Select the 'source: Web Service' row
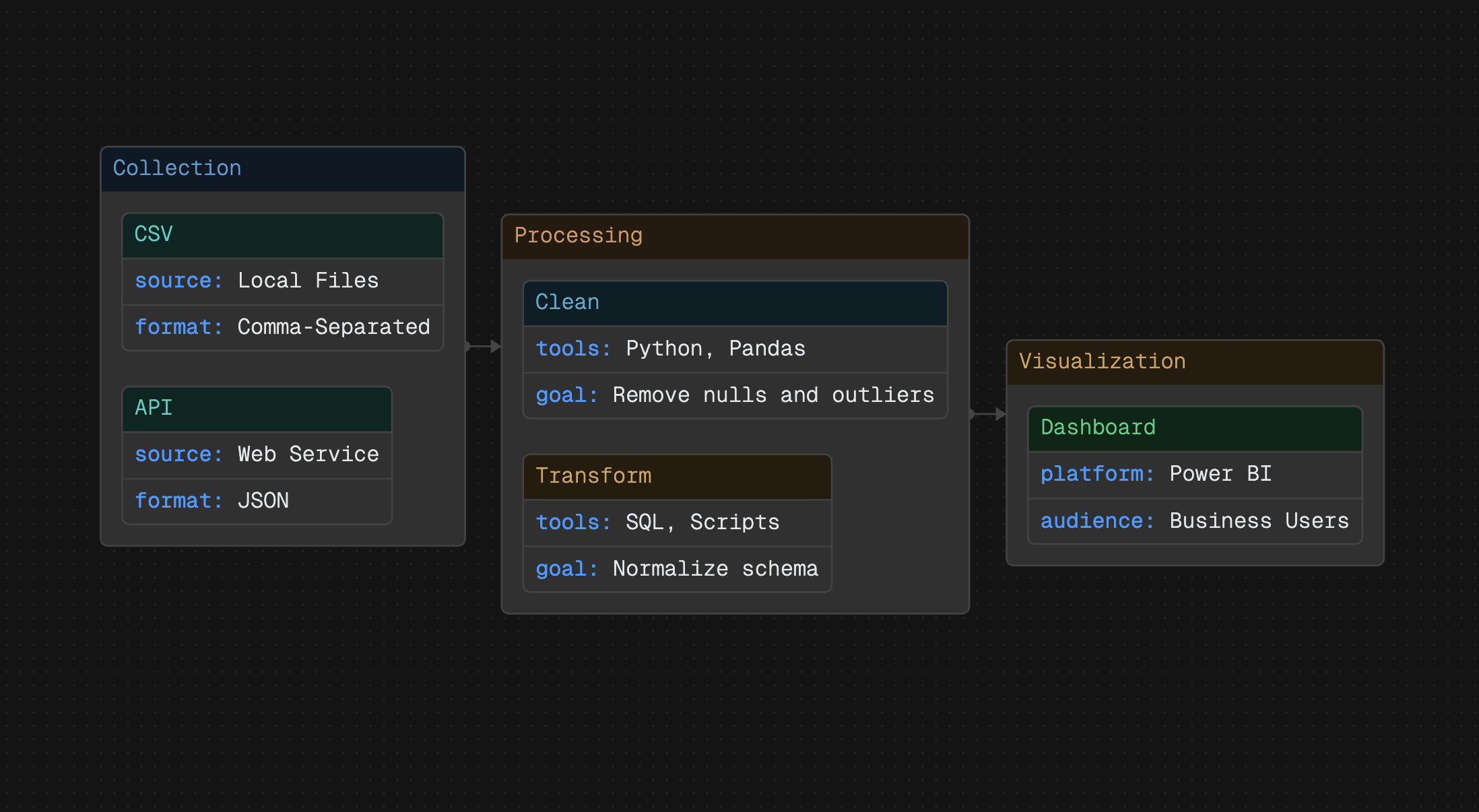The height and width of the screenshot is (812, 1479). point(257,455)
